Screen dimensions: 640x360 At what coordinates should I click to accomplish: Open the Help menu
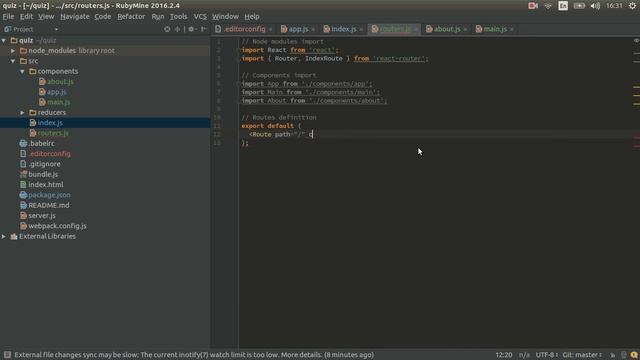point(252,17)
